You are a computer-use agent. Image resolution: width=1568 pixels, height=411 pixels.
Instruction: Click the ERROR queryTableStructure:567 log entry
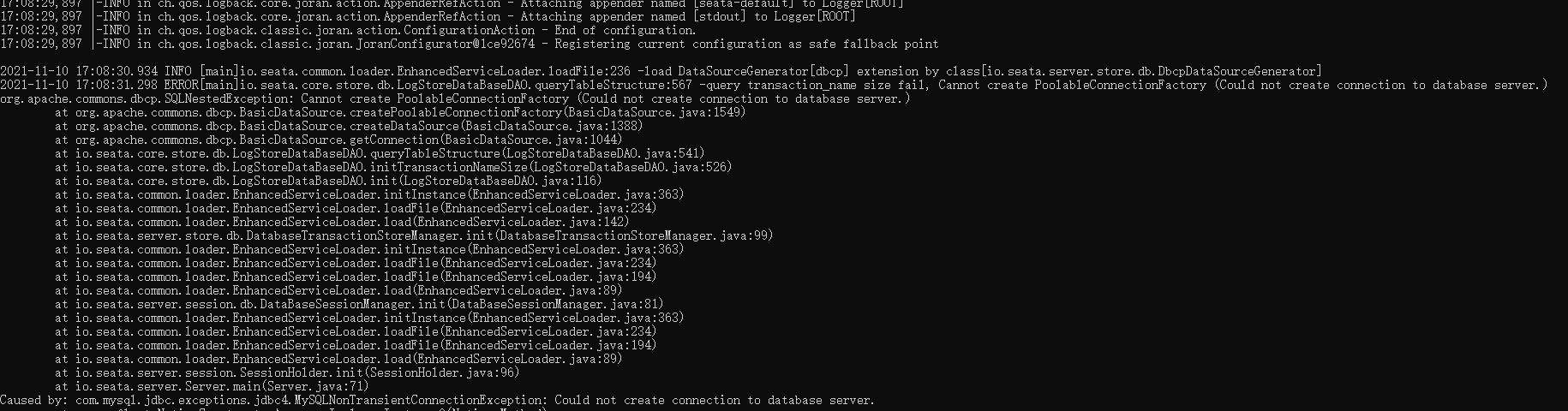[774, 85]
